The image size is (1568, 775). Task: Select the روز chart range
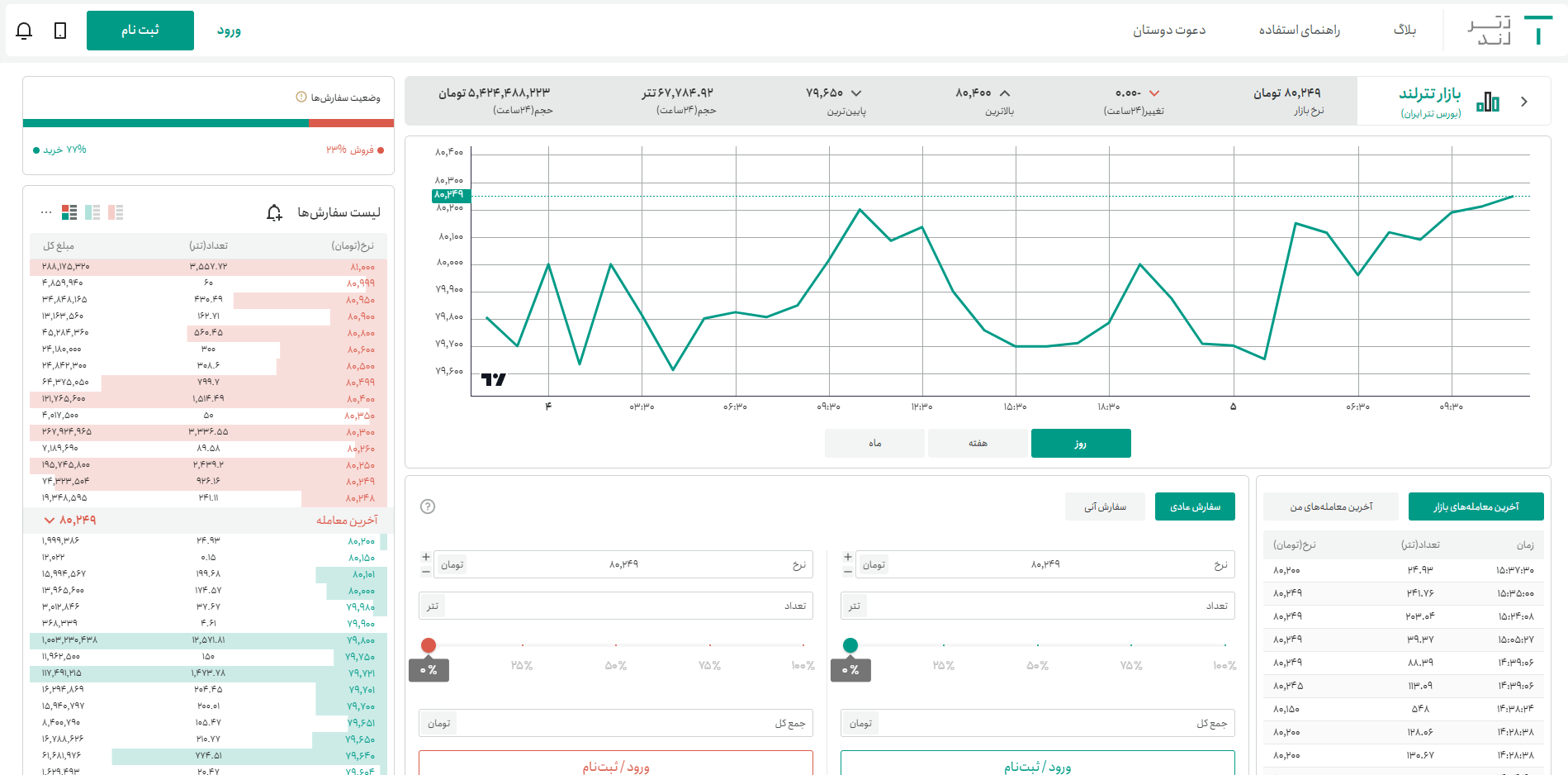[1081, 443]
